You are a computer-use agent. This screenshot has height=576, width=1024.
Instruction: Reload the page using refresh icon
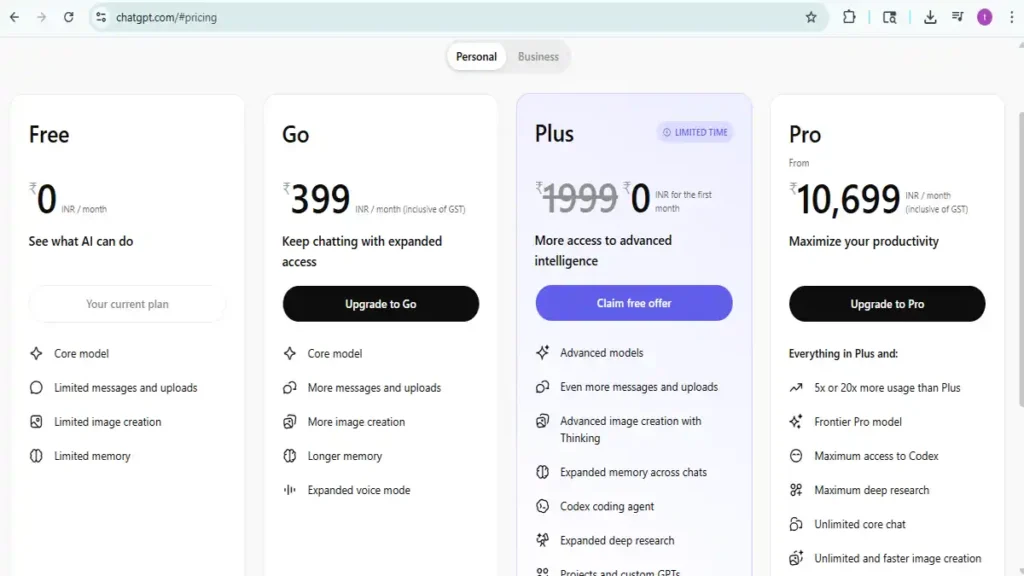tap(67, 17)
